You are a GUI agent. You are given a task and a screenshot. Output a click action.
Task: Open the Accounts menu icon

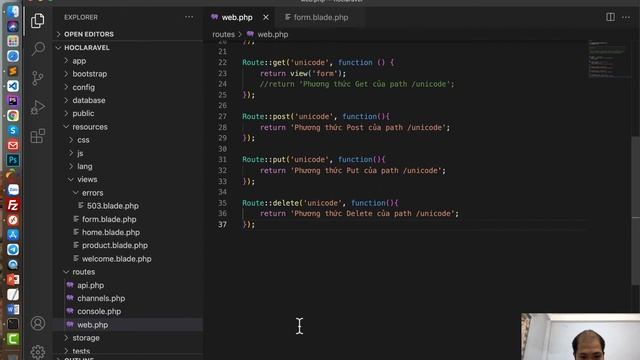pos(38,323)
